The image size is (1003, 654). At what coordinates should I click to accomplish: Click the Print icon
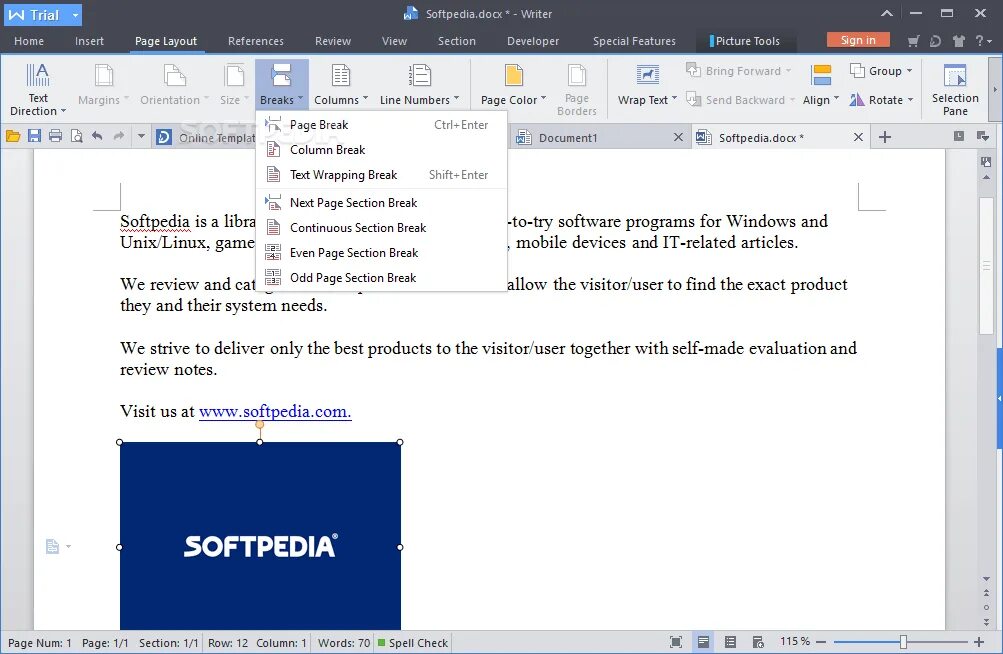click(56, 136)
